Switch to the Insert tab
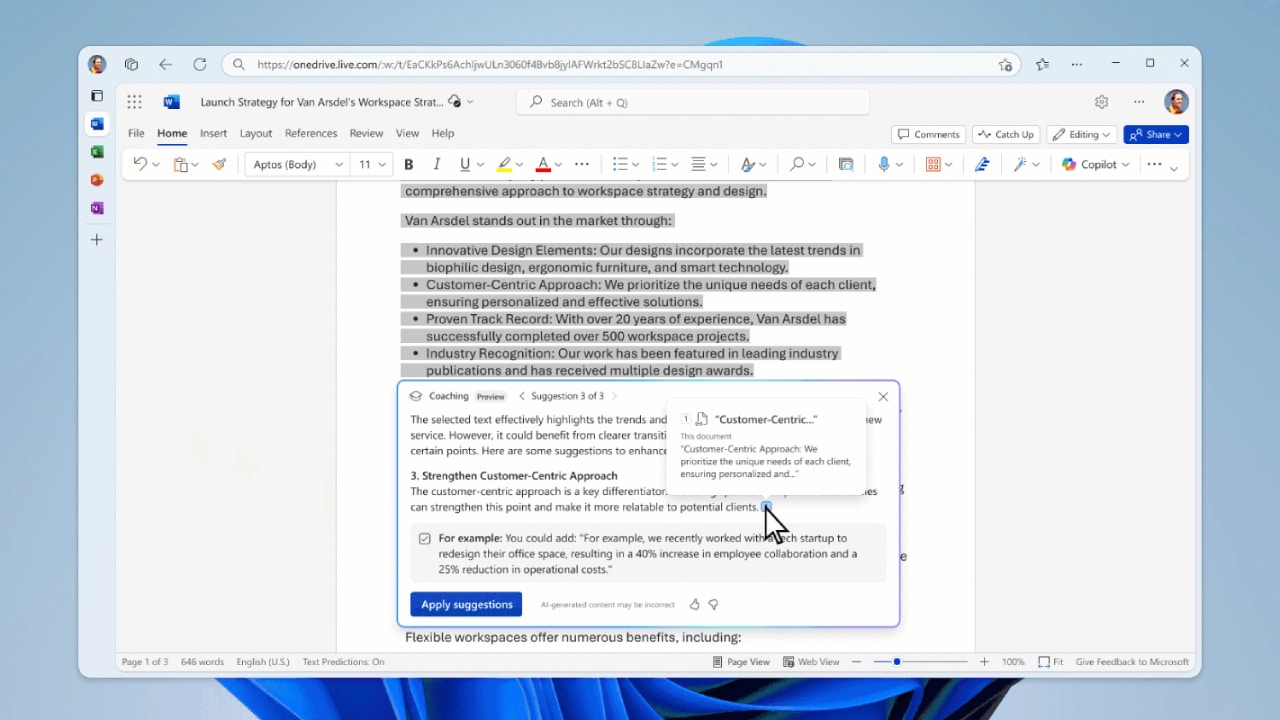The height and width of the screenshot is (720, 1280). 213,133
